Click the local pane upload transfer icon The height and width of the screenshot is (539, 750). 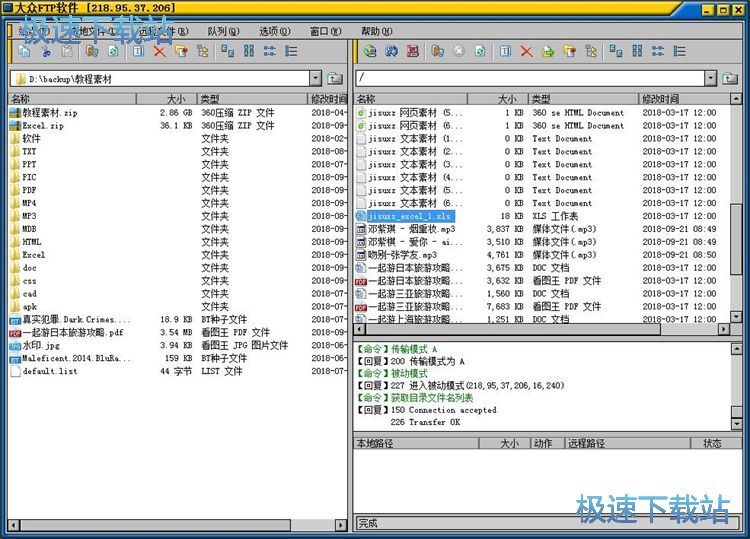[x=92, y=51]
